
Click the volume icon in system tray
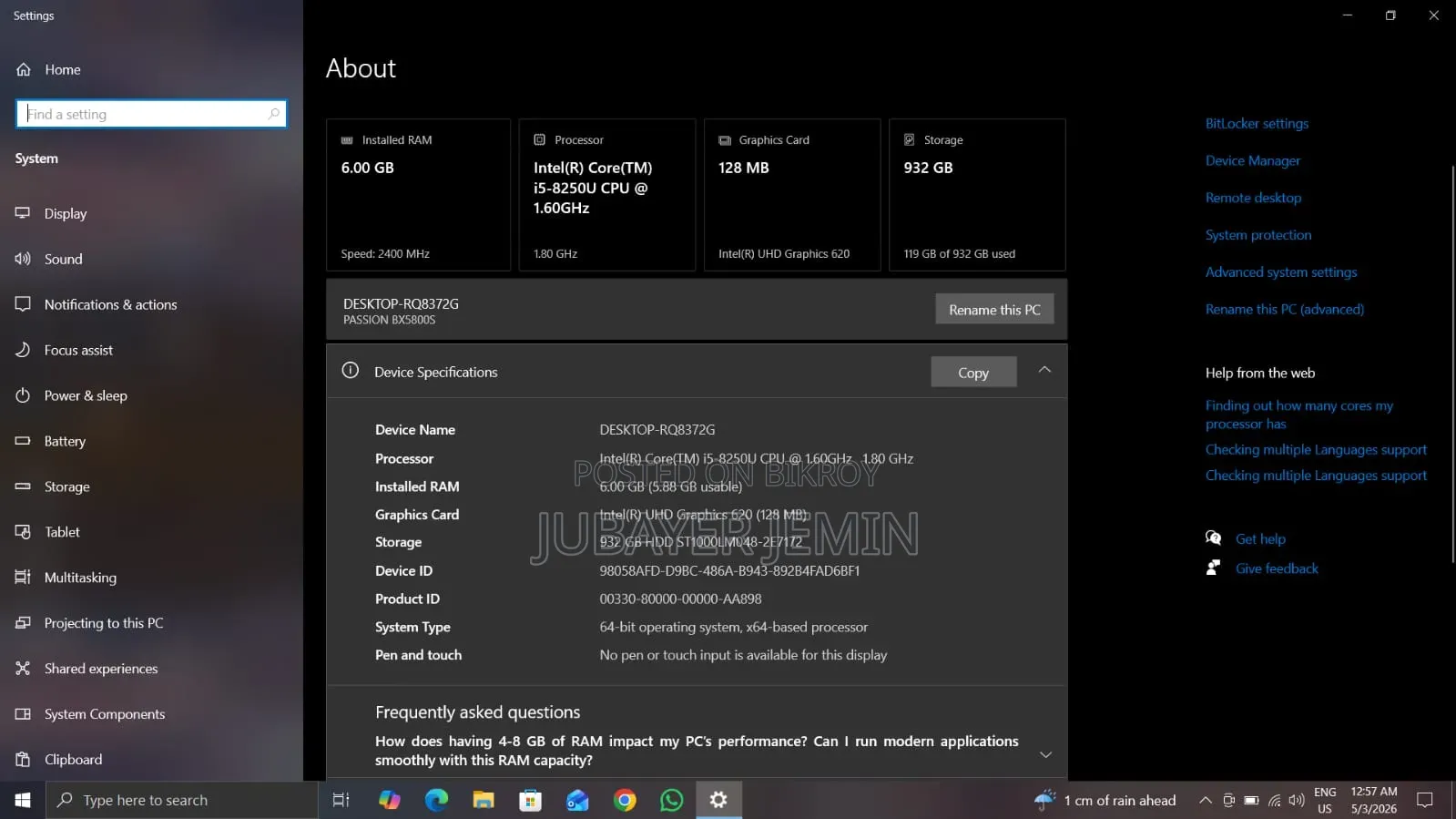1297,800
